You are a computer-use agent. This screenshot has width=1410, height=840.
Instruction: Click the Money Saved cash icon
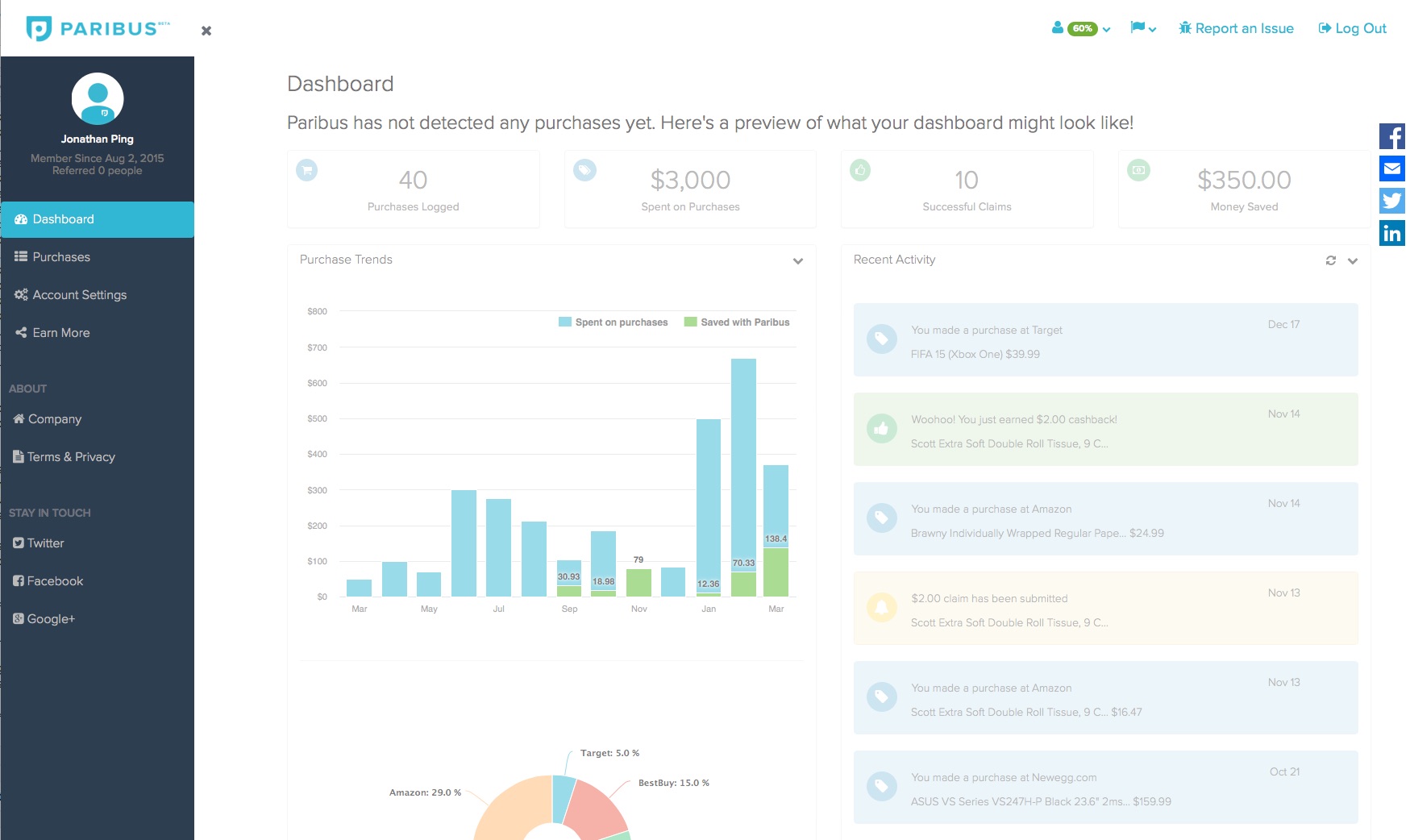(1138, 170)
